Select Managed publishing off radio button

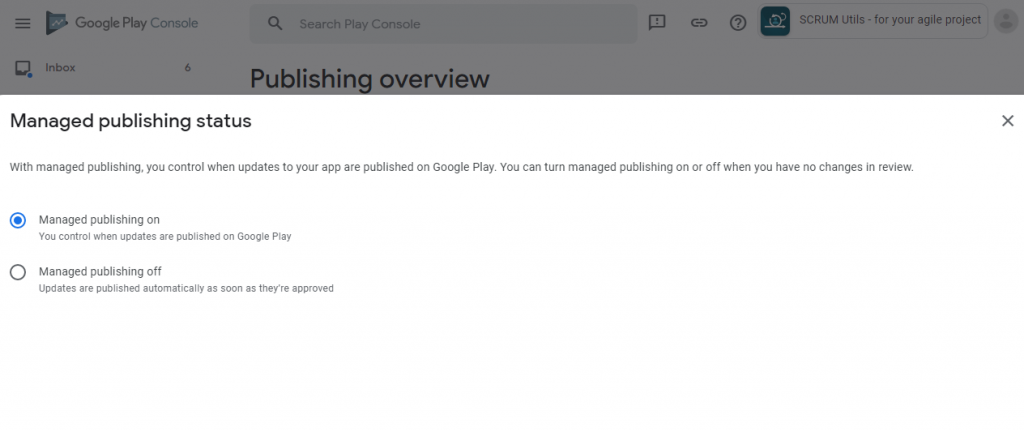18,272
